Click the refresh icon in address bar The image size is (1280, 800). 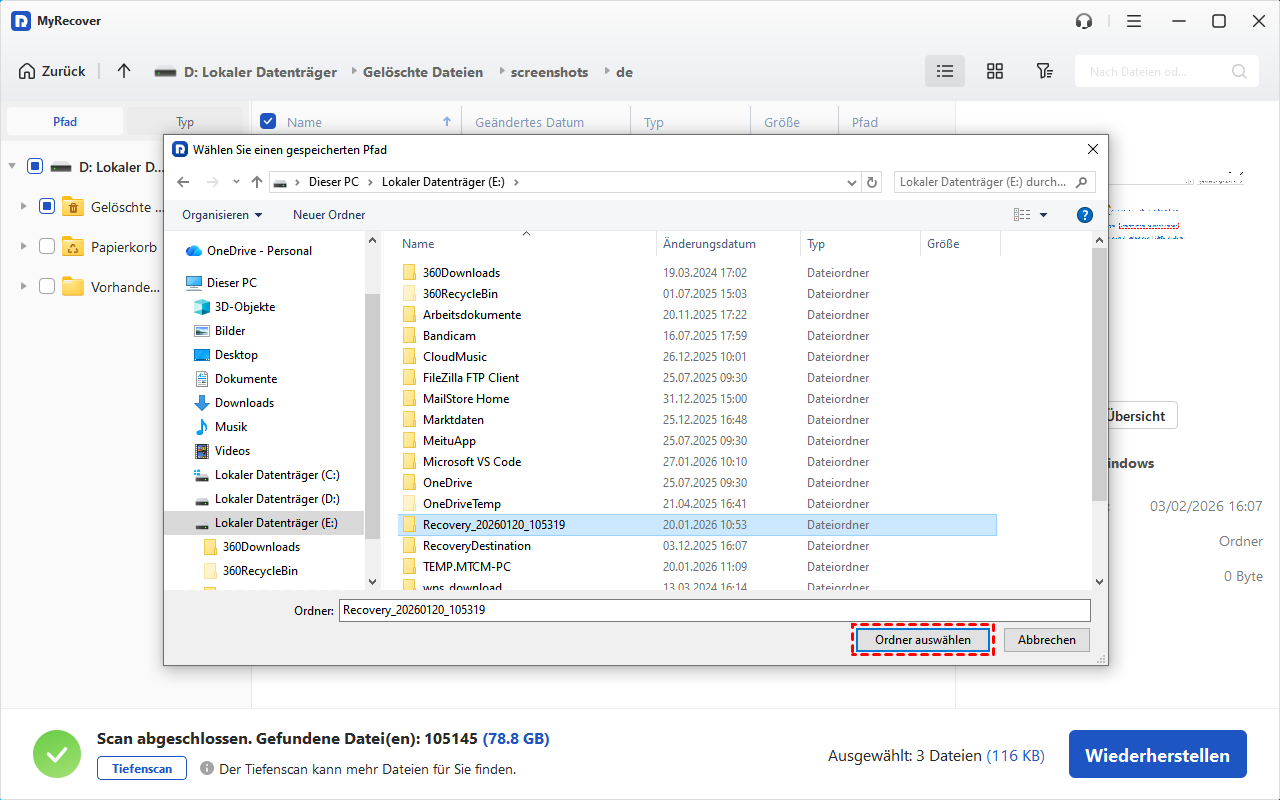(872, 182)
